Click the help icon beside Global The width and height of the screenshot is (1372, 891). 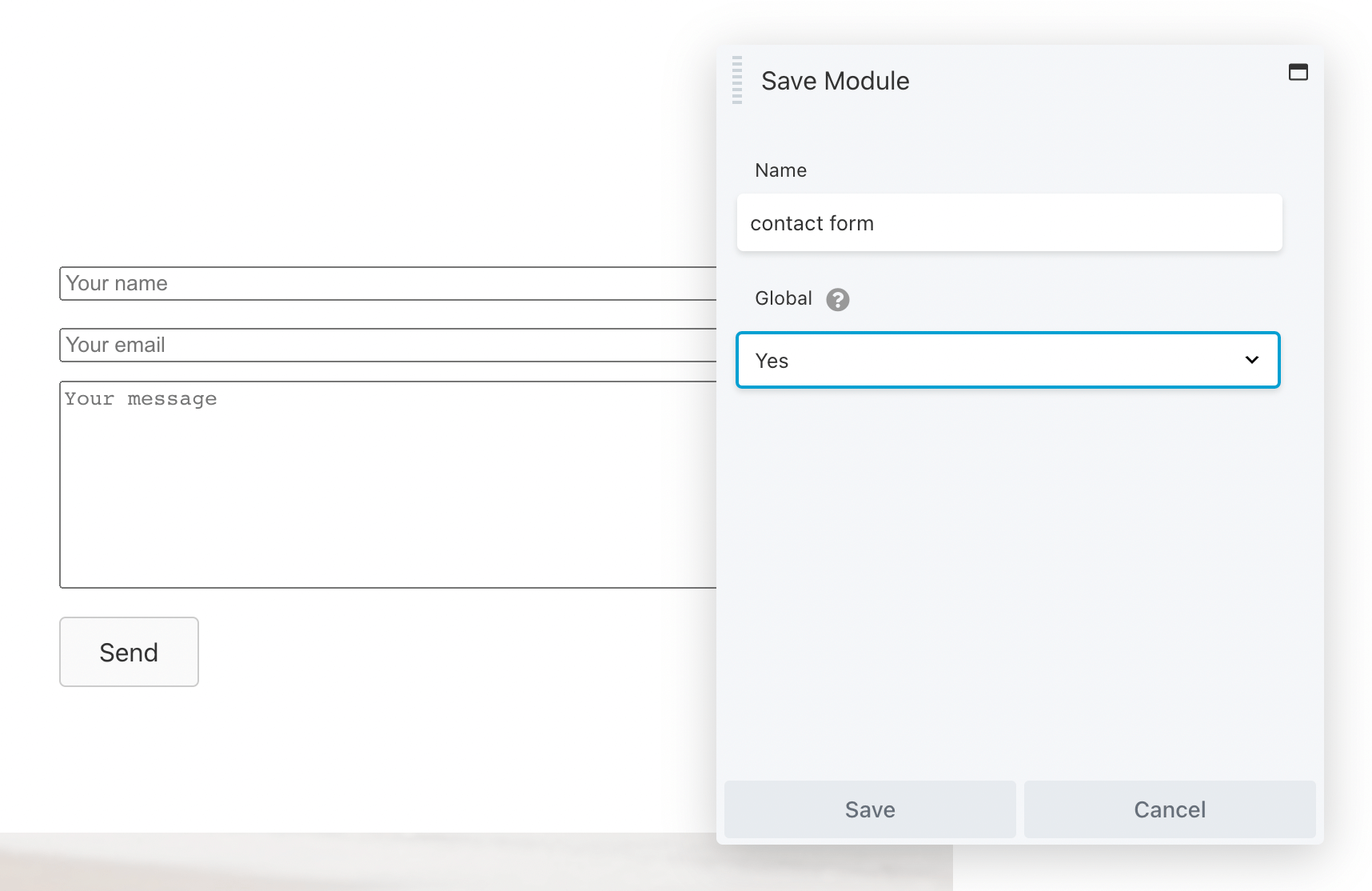837,299
